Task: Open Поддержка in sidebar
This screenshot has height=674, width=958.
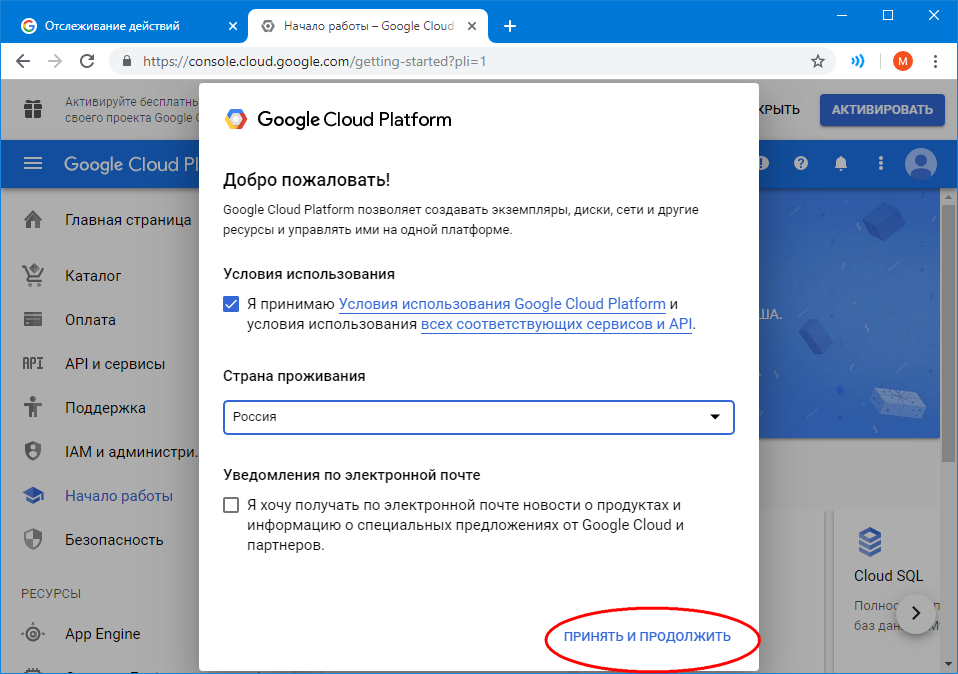Action: pyautogui.click(x=108, y=408)
